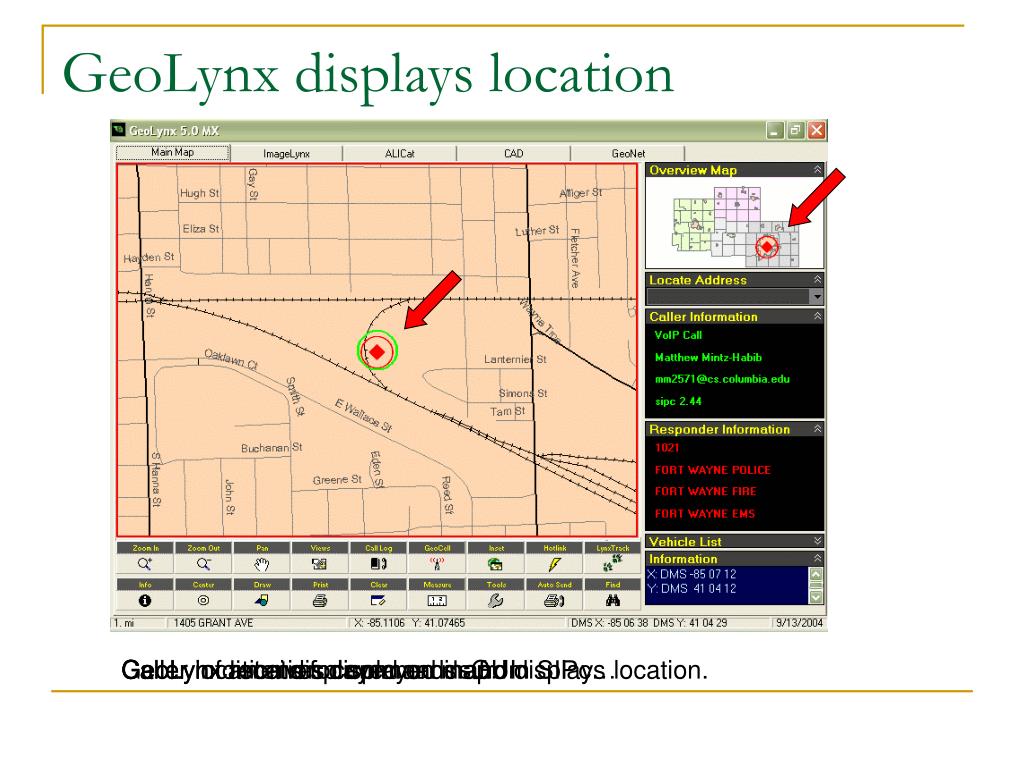Image resolution: width=1024 pixels, height=768 pixels.
Task: Open the Call Log tool
Action: 379,564
